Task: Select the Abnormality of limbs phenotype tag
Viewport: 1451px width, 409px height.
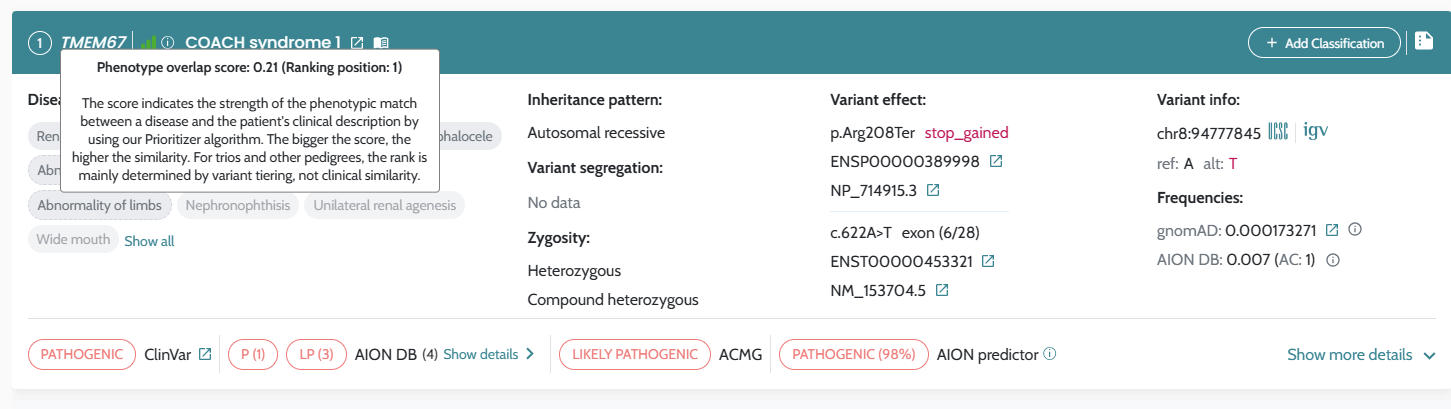Action: coord(99,206)
